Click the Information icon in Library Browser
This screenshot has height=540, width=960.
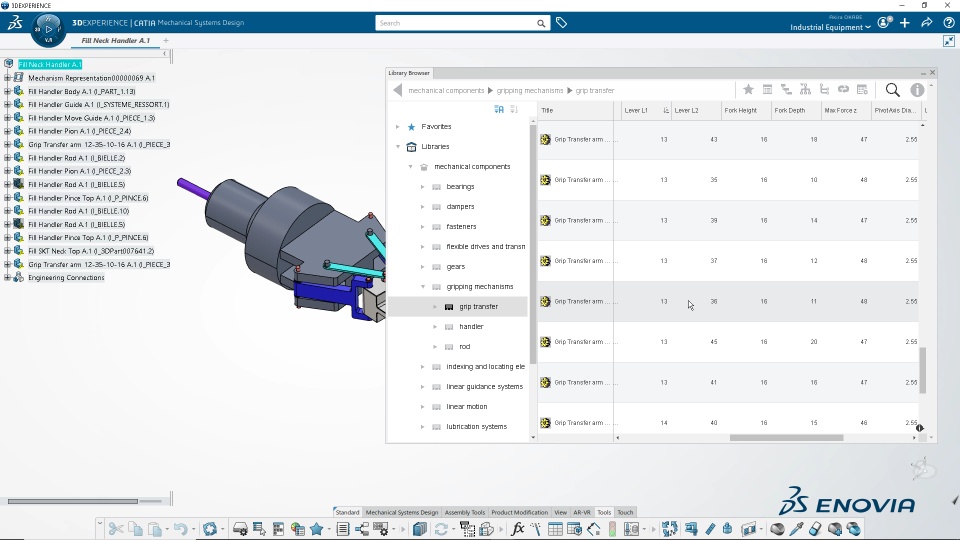[x=917, y=90]
